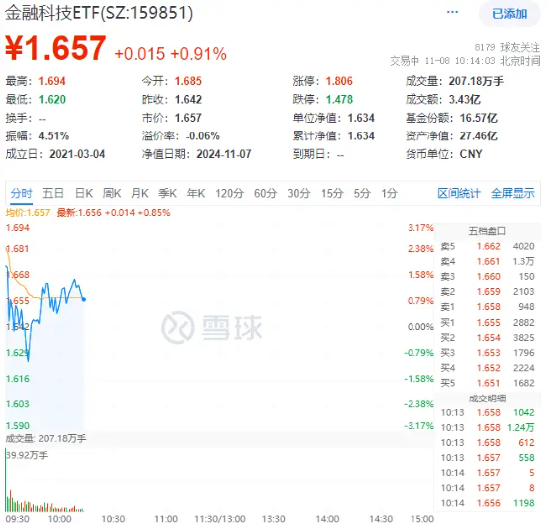The height and width of the screenshot is (529, 550).
Task: Select the 买1 order row at 1.655
Action: click(487, 322)
